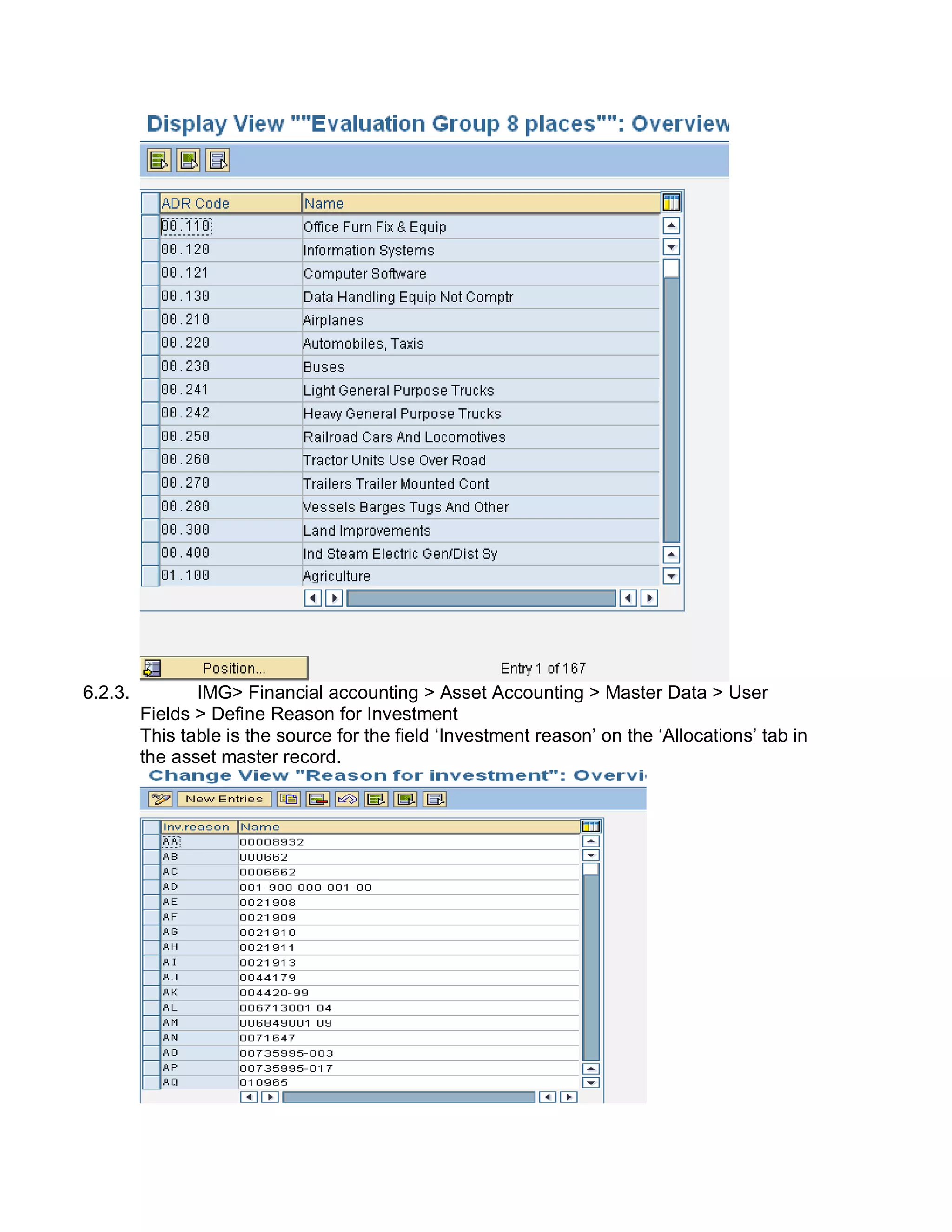Select row marker for Computer Software row
This screenshot has height=1232, width=952.
(x=150, y=273)
